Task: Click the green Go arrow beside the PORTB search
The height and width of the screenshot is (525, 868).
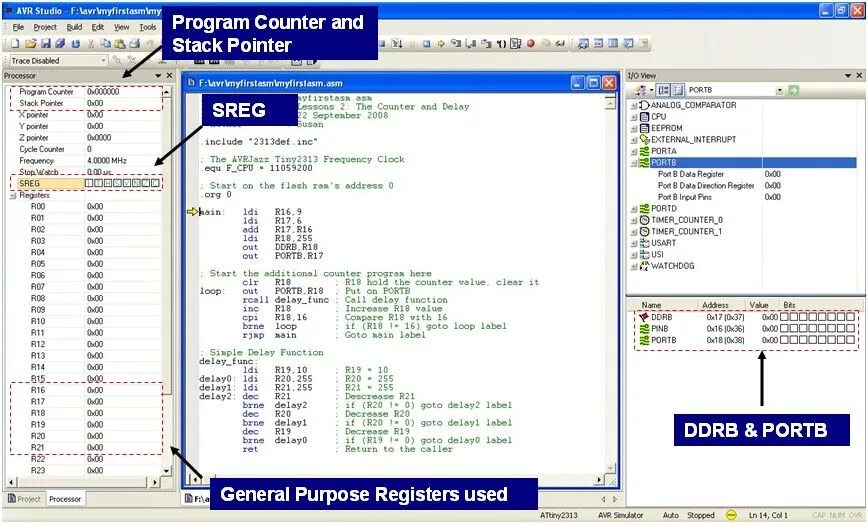Action: pos(793,90)
